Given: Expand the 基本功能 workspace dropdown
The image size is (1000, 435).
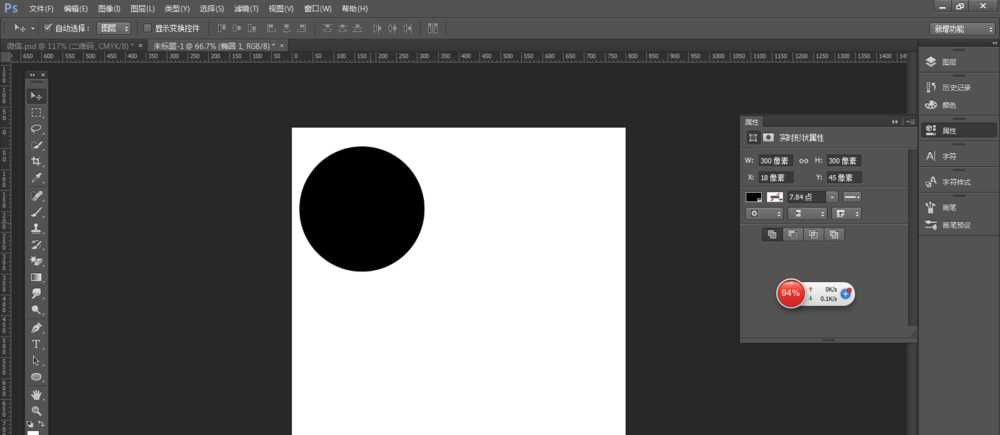Looking at the screenshot, I should click(962, 29).
